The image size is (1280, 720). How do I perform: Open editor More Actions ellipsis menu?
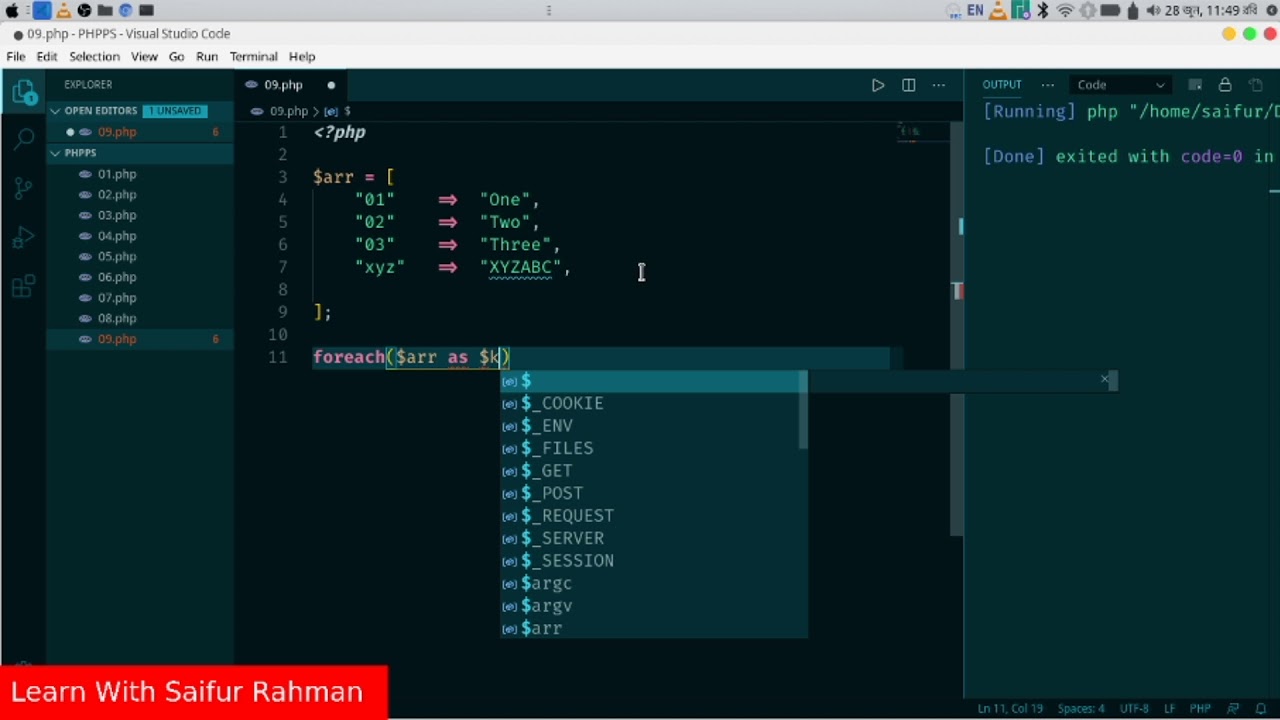(x=938, y=85)
